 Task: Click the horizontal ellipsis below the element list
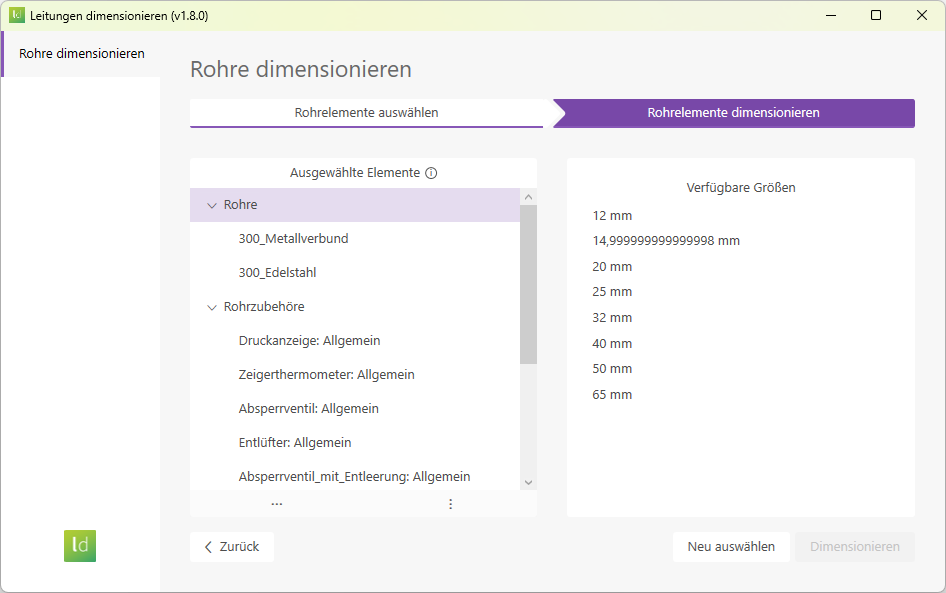tap(276, 504)
